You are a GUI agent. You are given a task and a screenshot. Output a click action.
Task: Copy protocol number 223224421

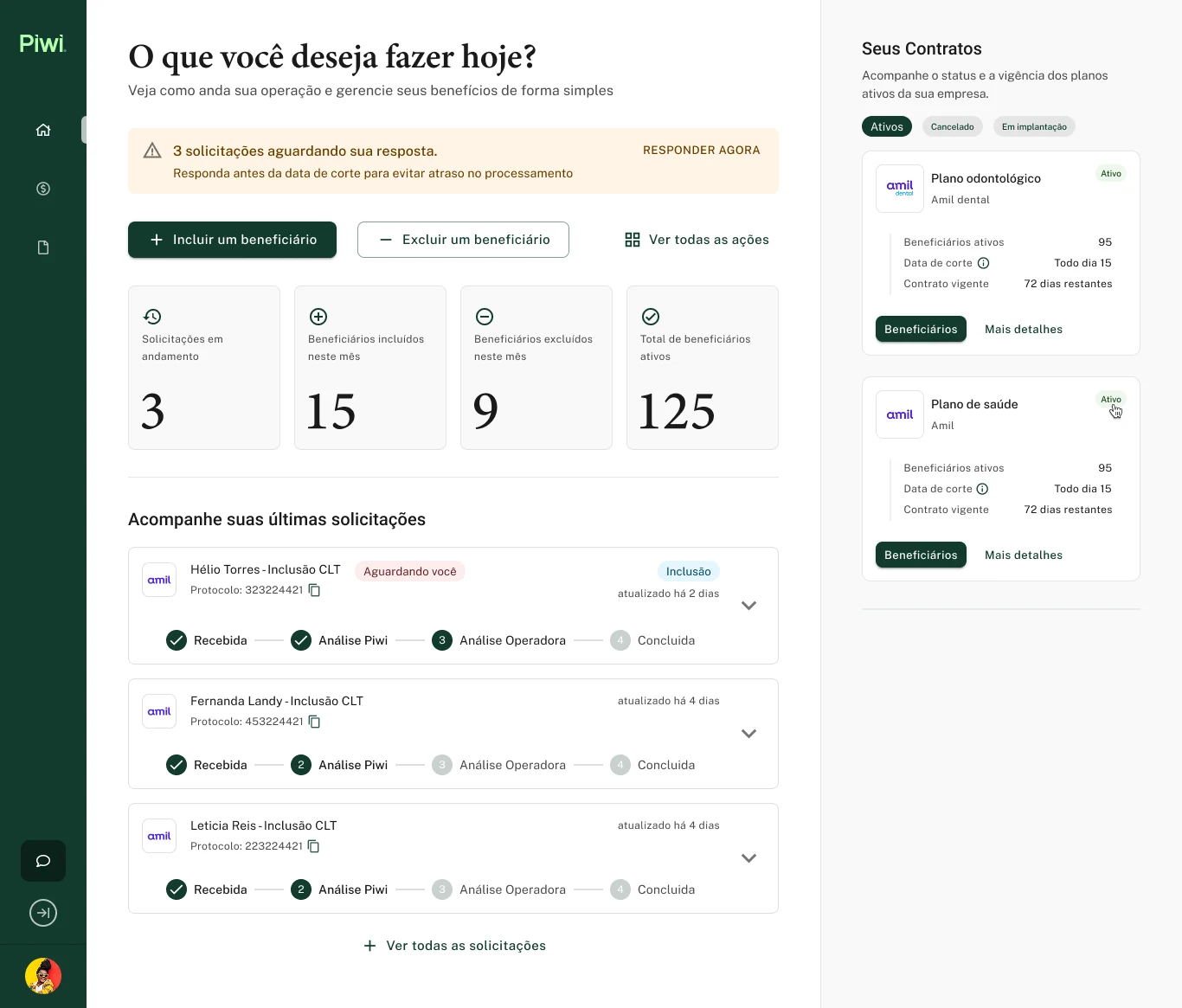[x=314, y=846]
